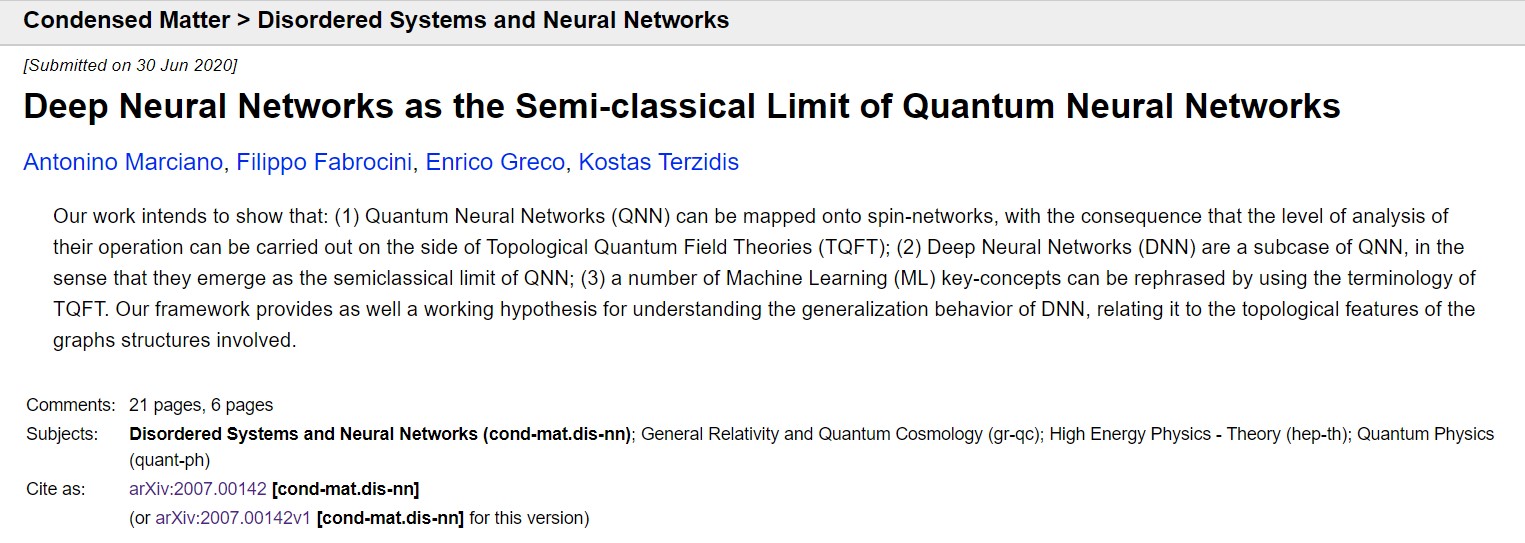Image resolution: width=1525 pixels, height=543 pixels.
Task: Click the "21 pages, 6 pages" comment text
Action: click(x=201, y=405)
